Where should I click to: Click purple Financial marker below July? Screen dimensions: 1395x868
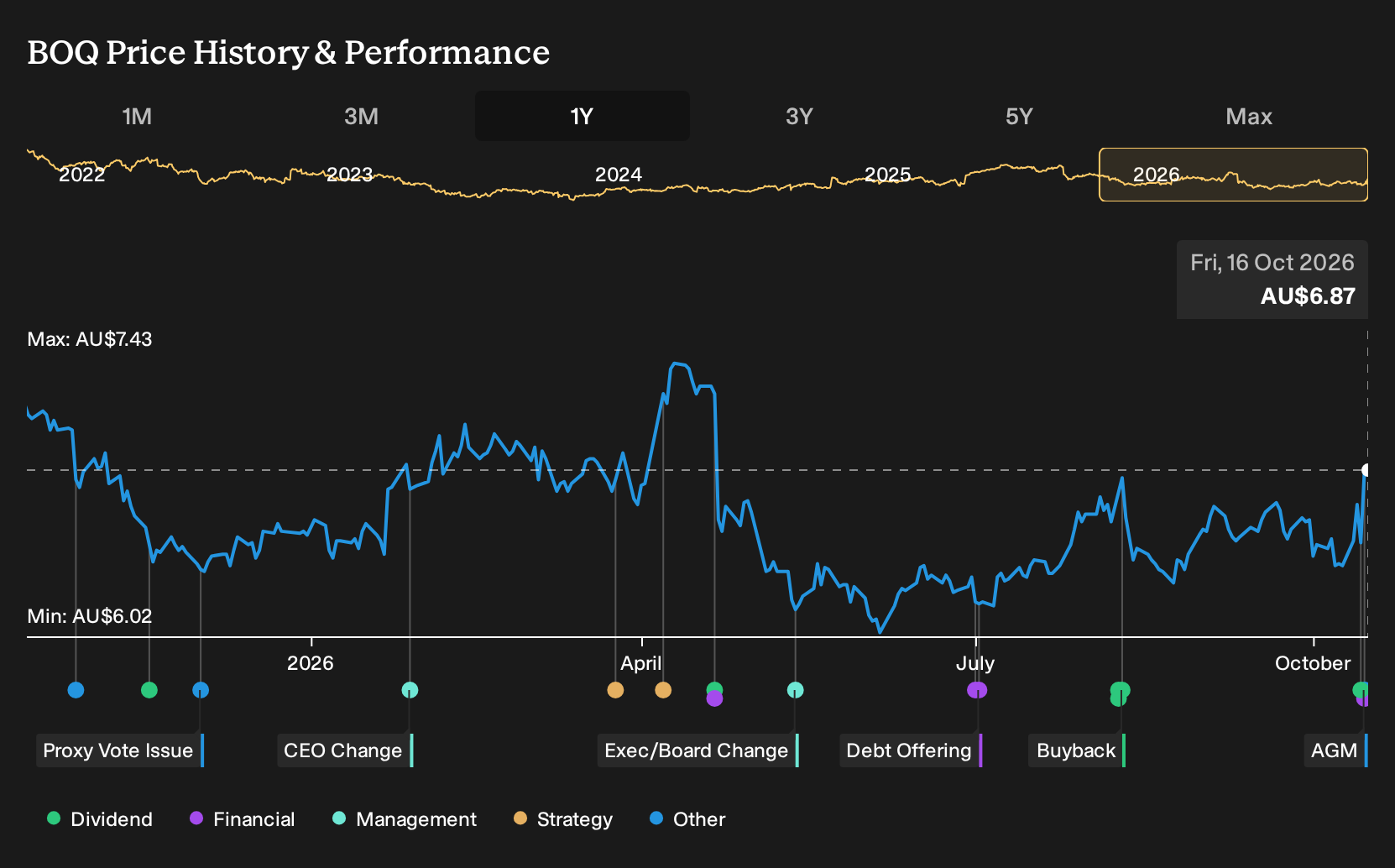(977, 690)
